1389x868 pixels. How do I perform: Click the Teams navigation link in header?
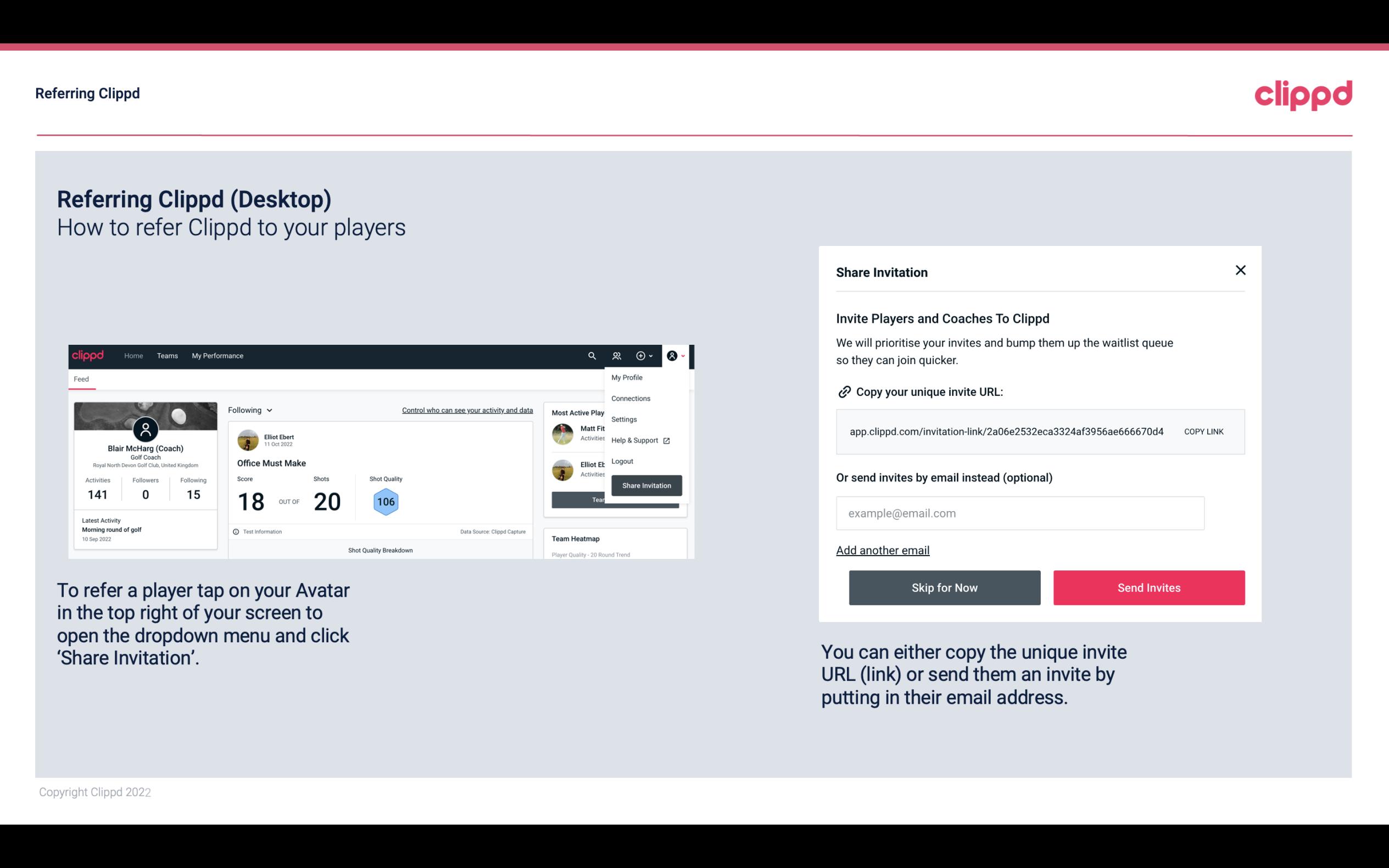pyautogui.click(x=166, y=355)
